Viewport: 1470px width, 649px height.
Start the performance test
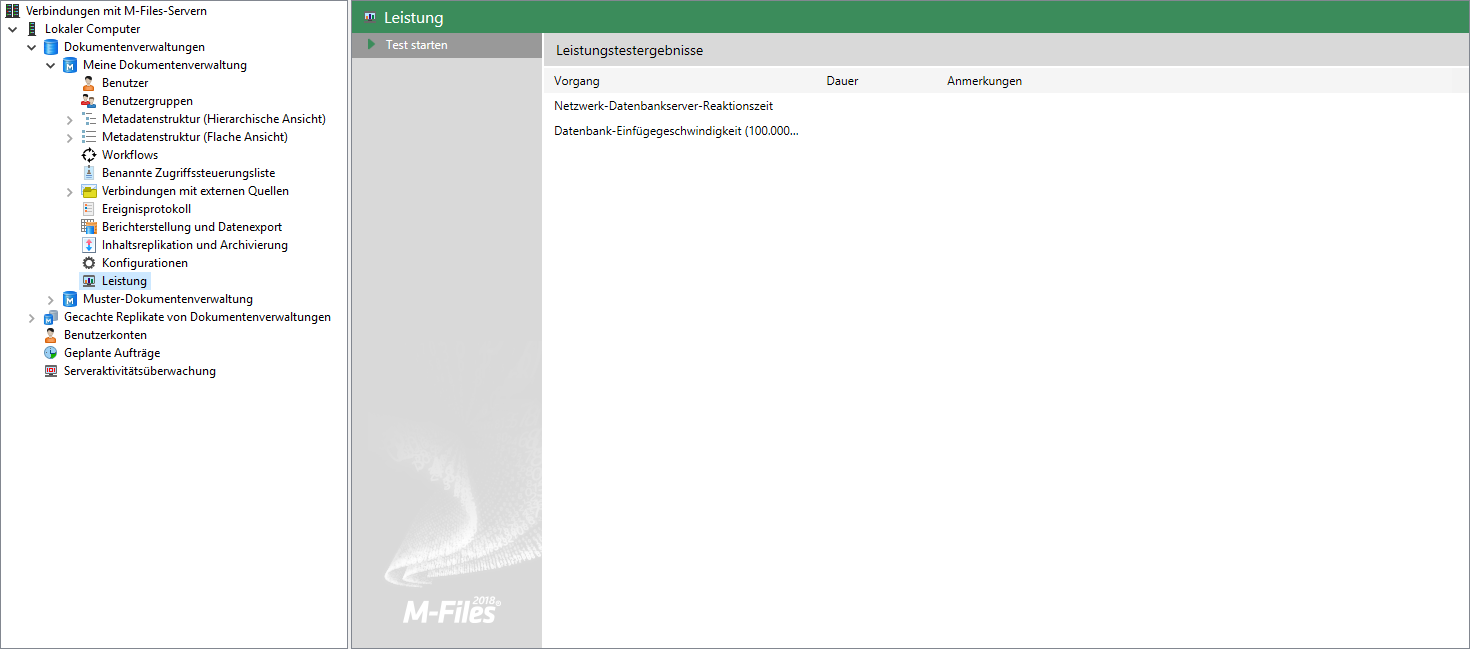pyautogui.click(x=416, y=45)
